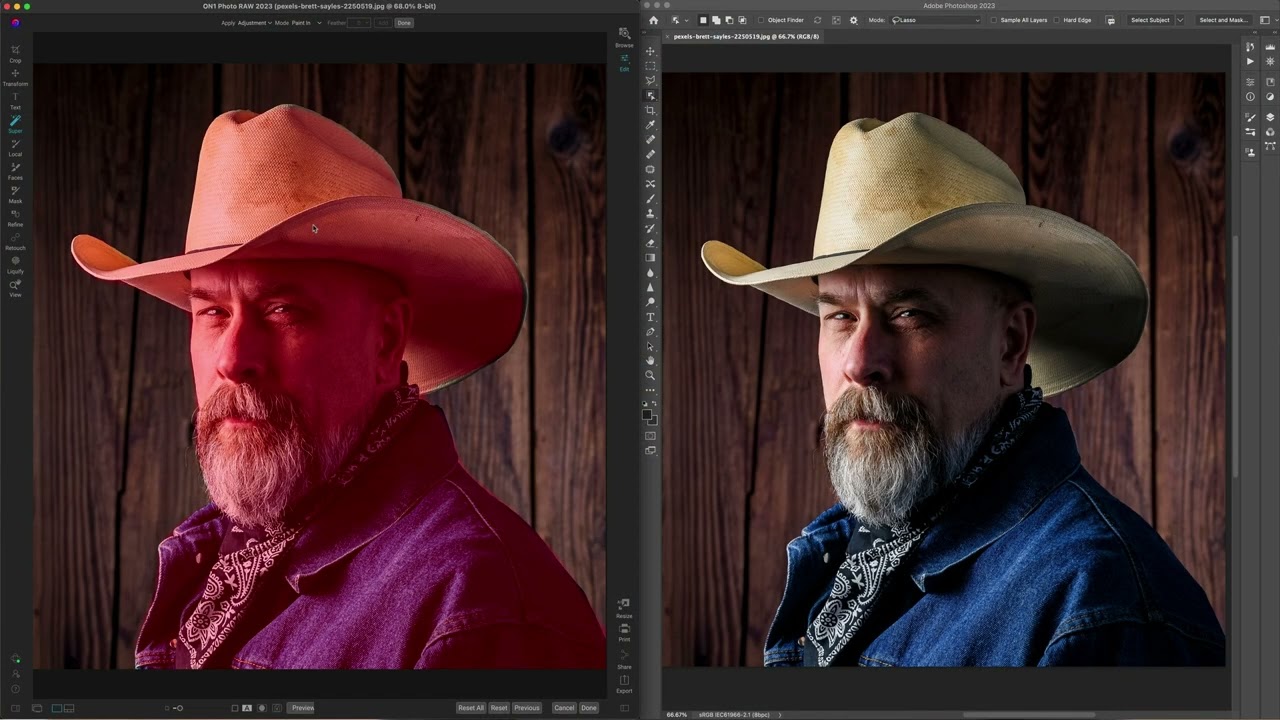
Task: Select the Mask tool in ON1
Action: (x=15, y=194)
